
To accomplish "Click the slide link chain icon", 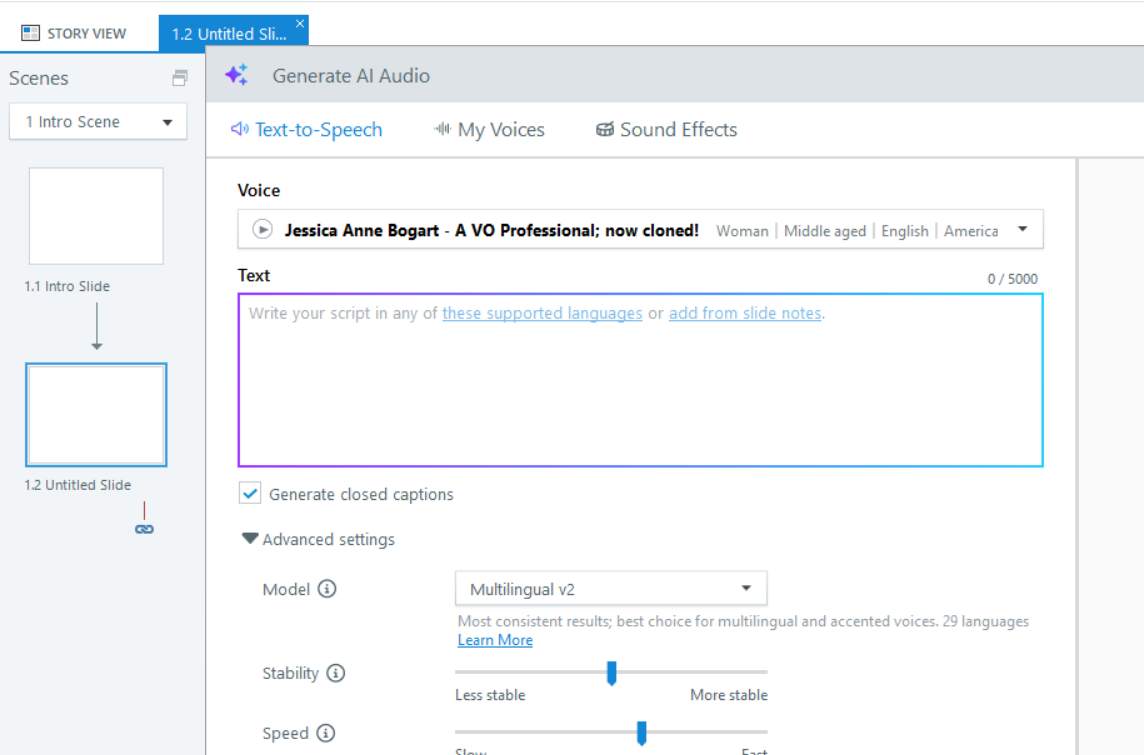I will pos(145,529).
